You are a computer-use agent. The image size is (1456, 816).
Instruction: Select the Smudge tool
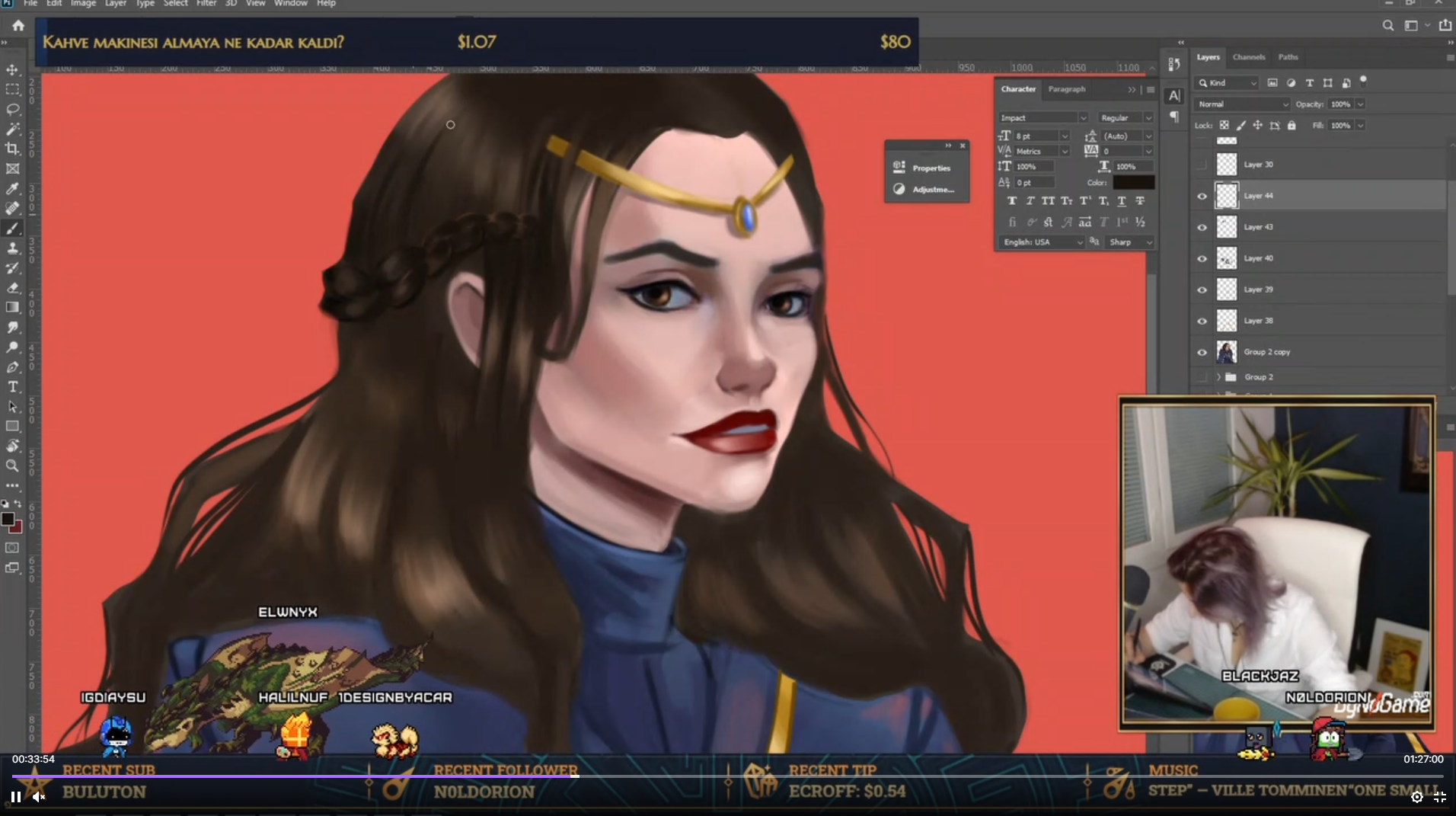[x=12, y=328]
